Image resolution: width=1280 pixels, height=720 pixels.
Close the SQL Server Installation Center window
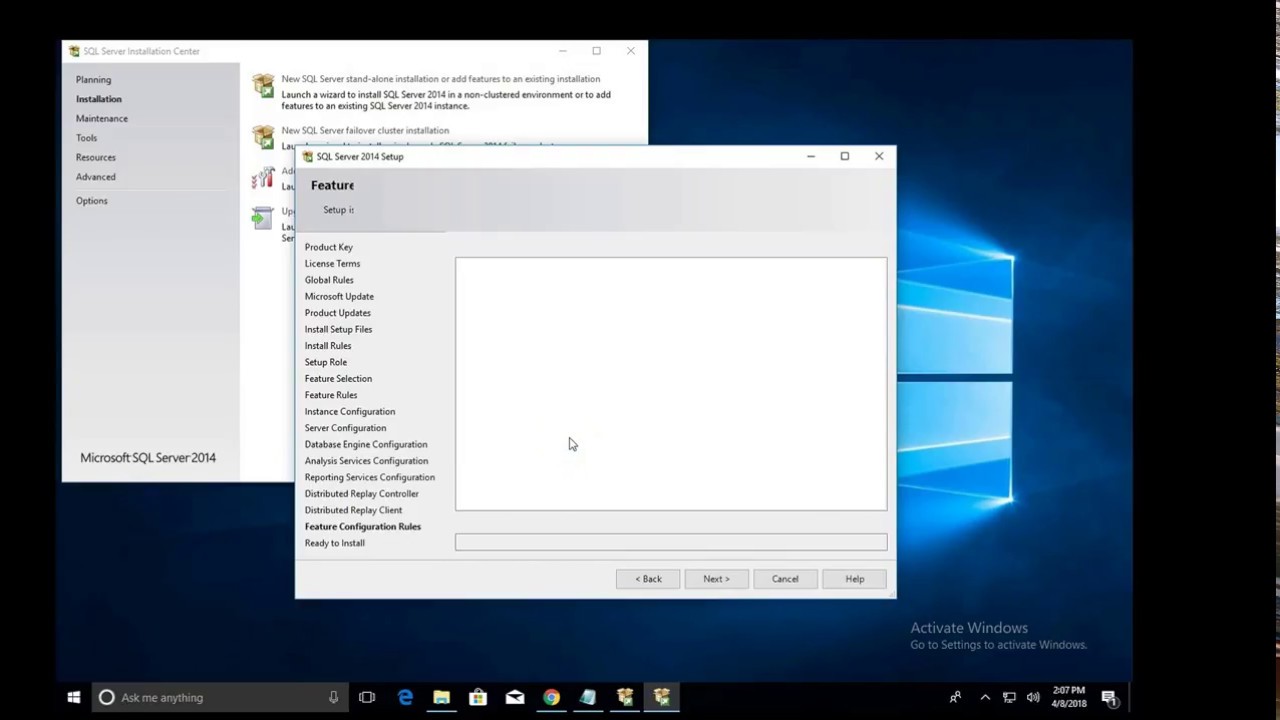(x=631, y=51)
